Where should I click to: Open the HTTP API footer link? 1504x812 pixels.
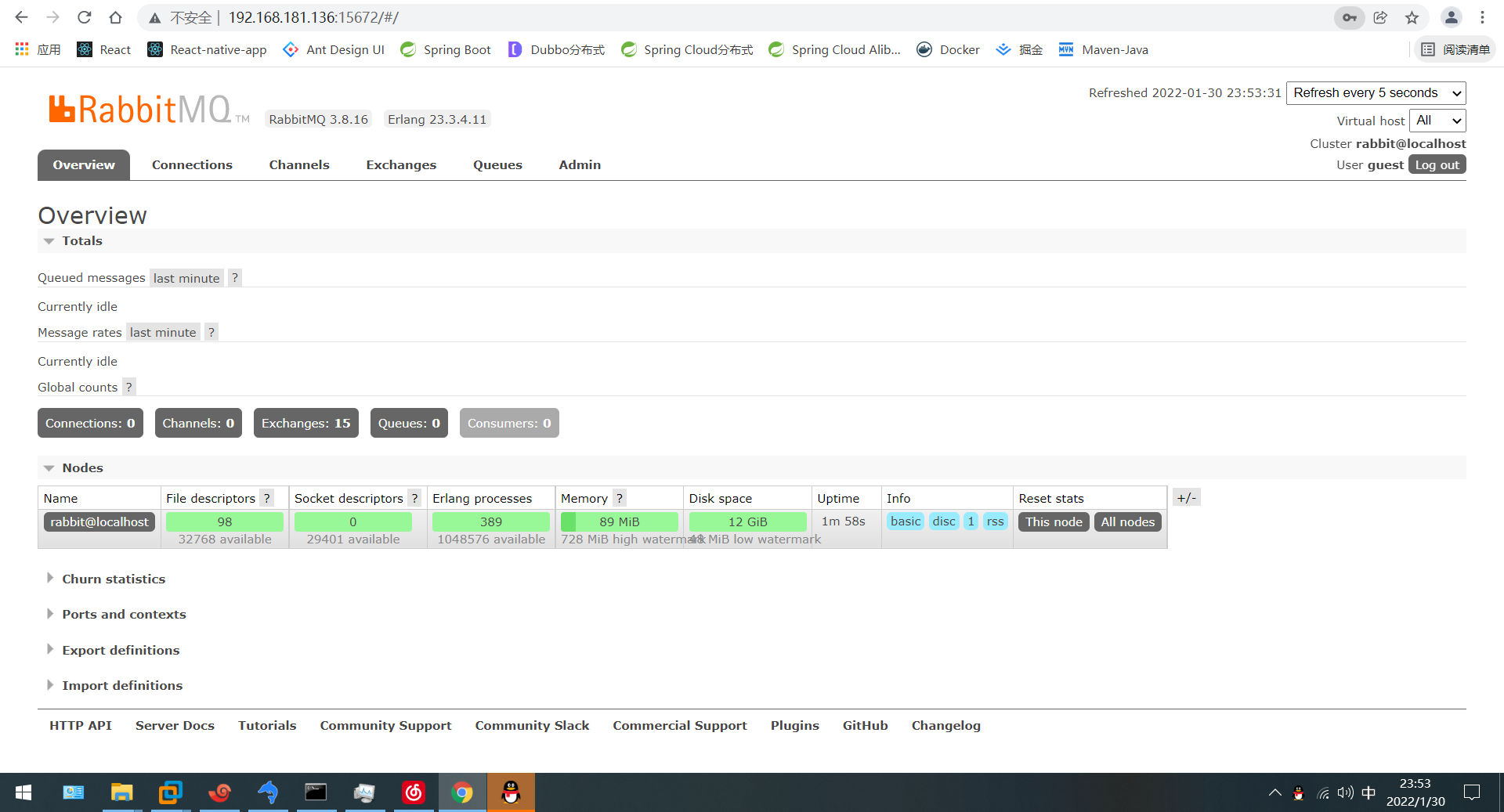[81, 725]
